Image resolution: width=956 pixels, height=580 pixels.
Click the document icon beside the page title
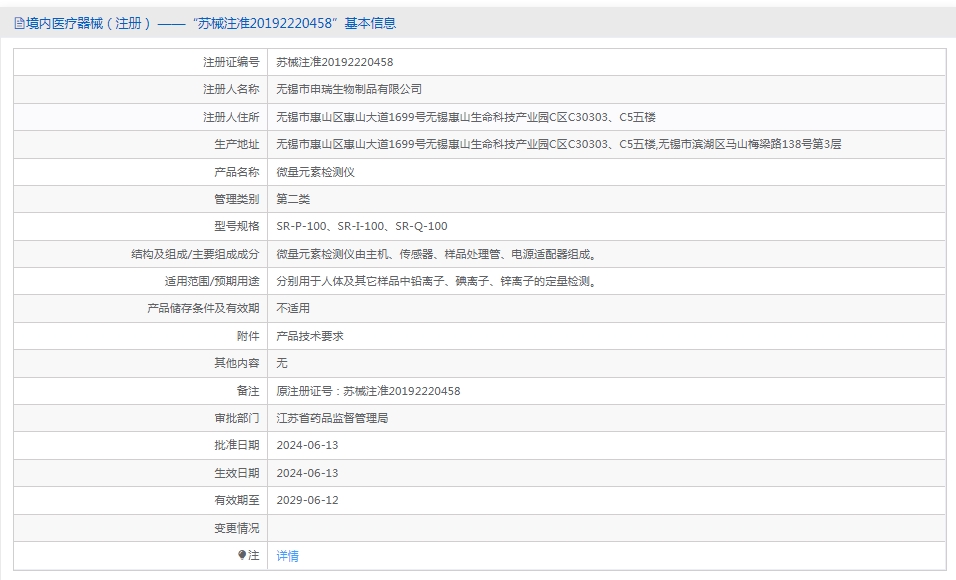click(x=20, y=24)
